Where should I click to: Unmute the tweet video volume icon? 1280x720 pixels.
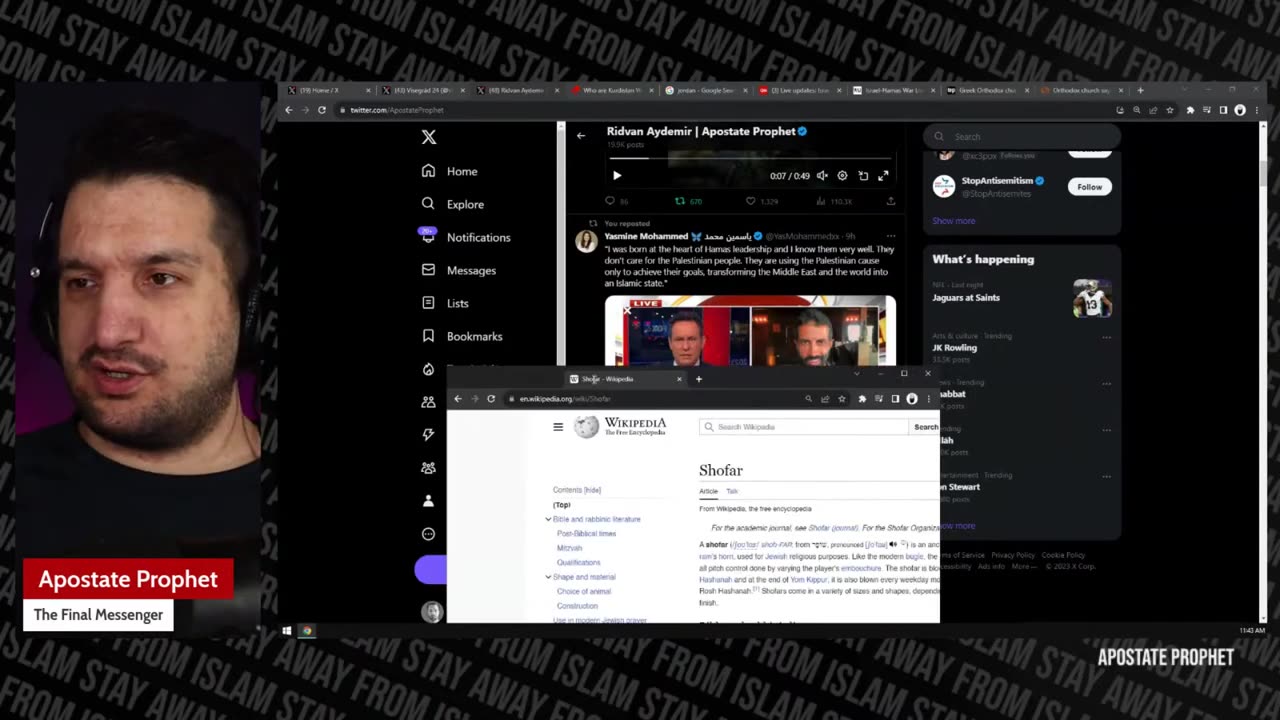[822, 176]
